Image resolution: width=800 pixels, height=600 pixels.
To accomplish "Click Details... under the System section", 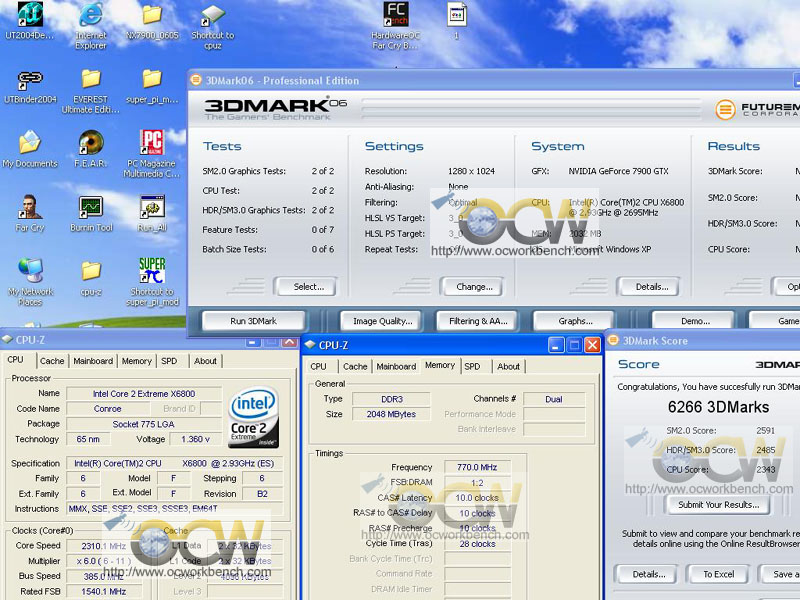I will click(649, 287).
